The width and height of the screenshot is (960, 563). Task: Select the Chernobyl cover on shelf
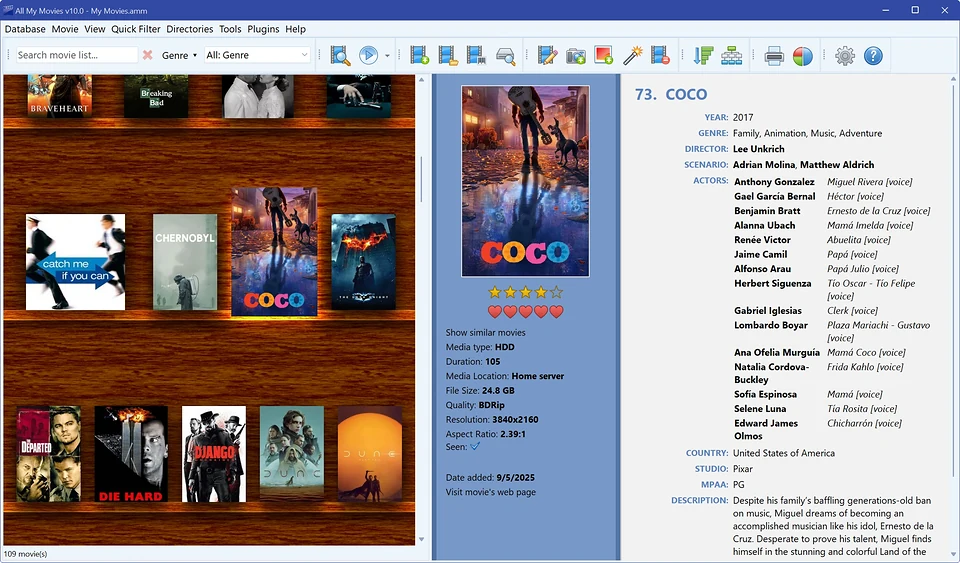[185, 262]
